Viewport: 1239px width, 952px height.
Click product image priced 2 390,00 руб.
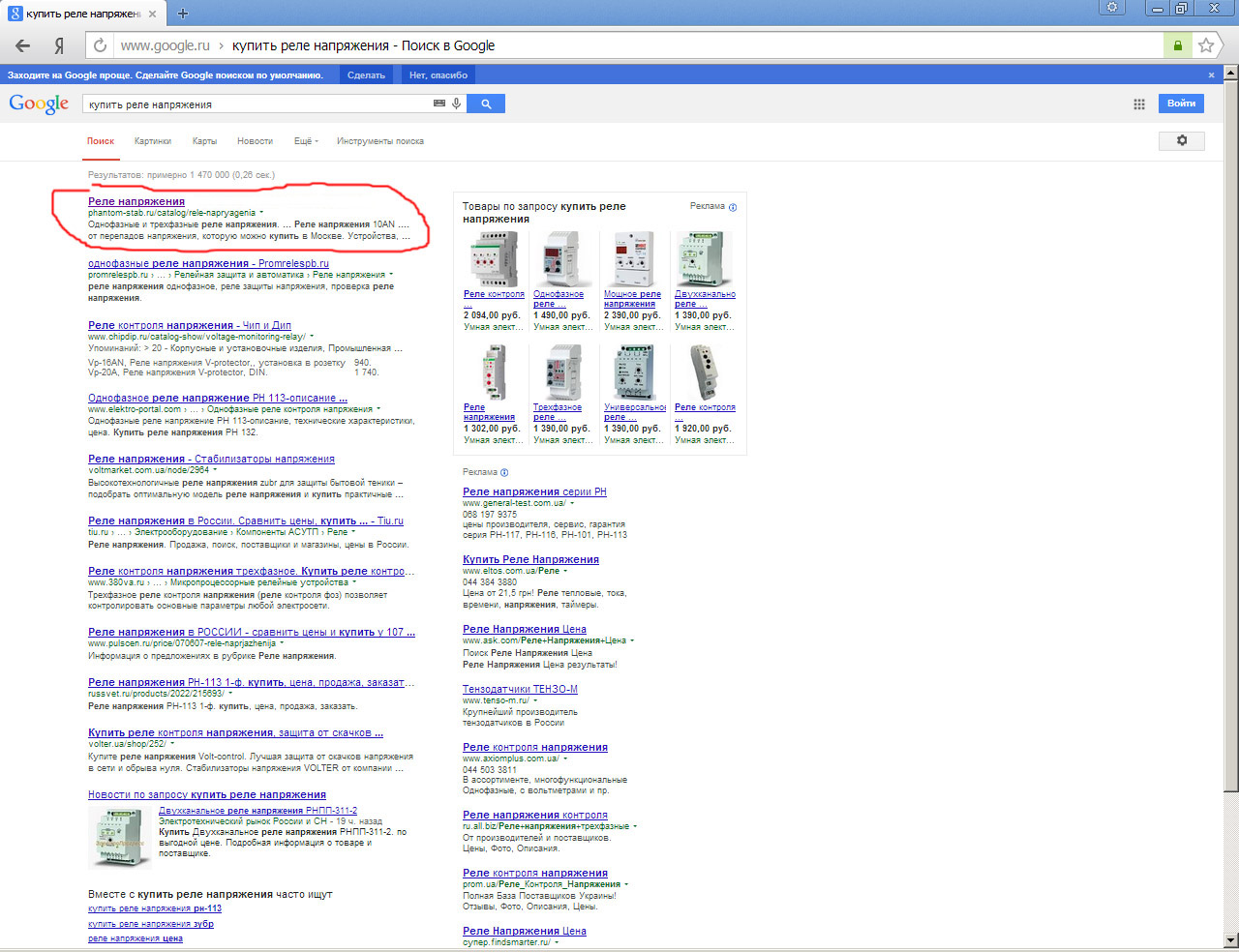634,259
